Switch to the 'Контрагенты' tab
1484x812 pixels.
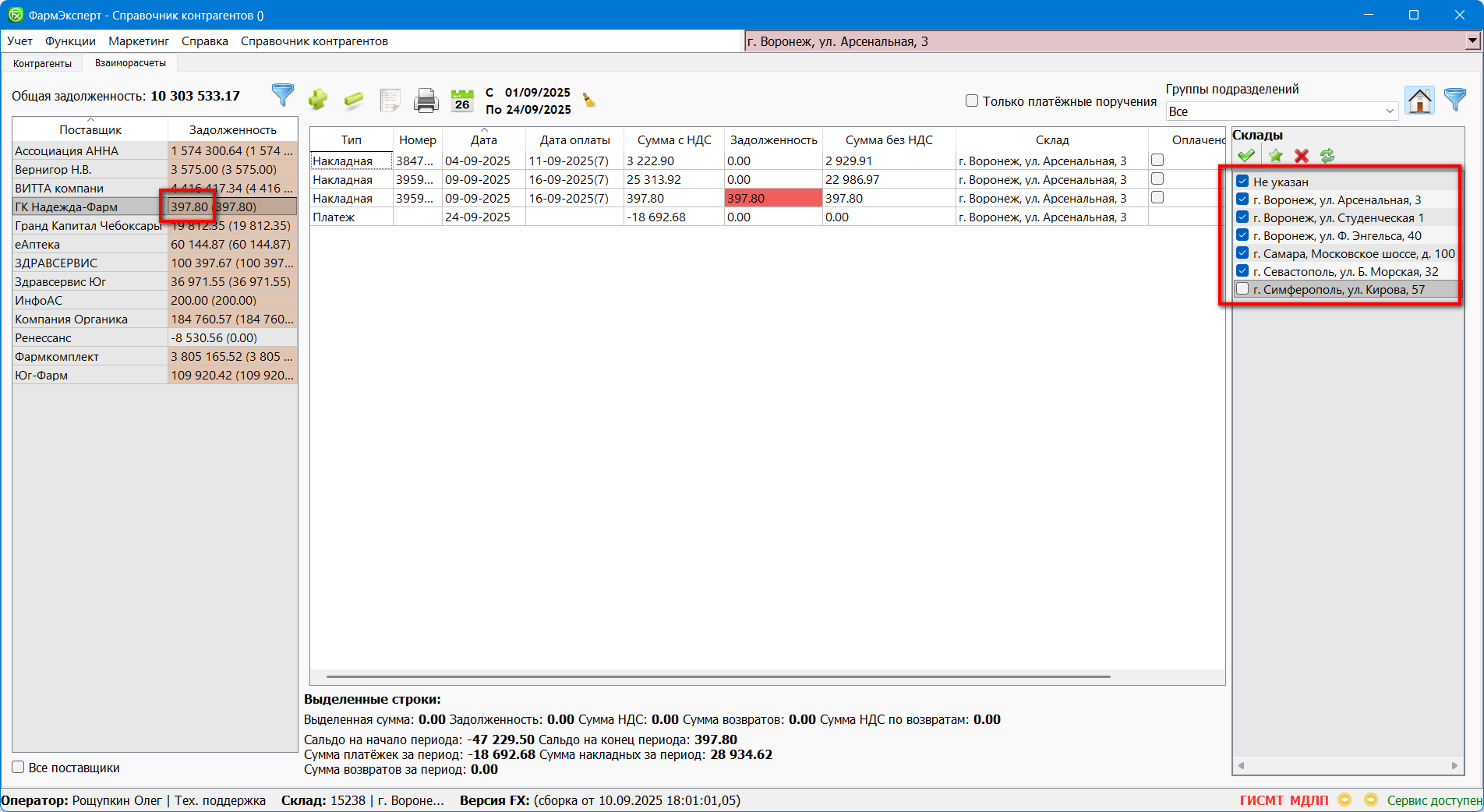[x=42, y=63]
